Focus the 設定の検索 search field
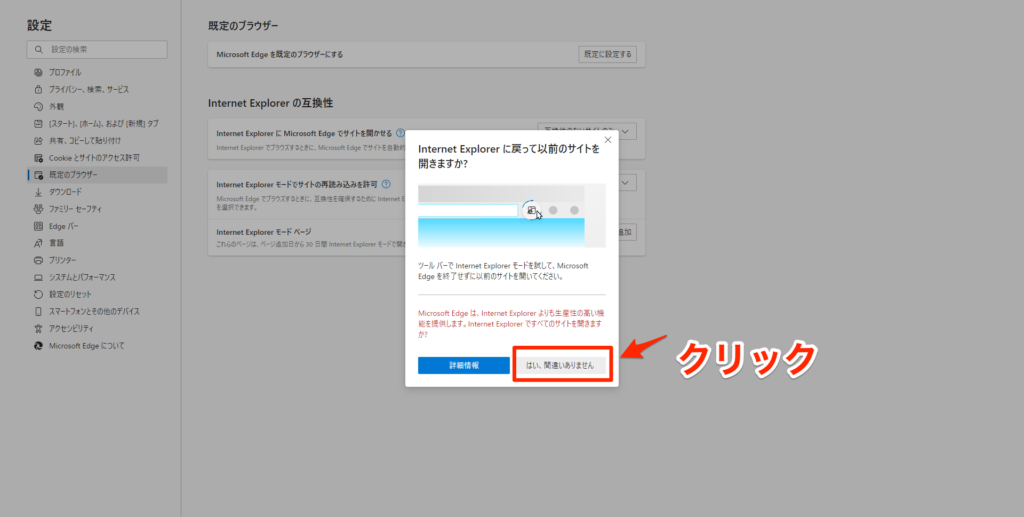The height and width of the screenshot is (517, 1024). click(97, 50)
